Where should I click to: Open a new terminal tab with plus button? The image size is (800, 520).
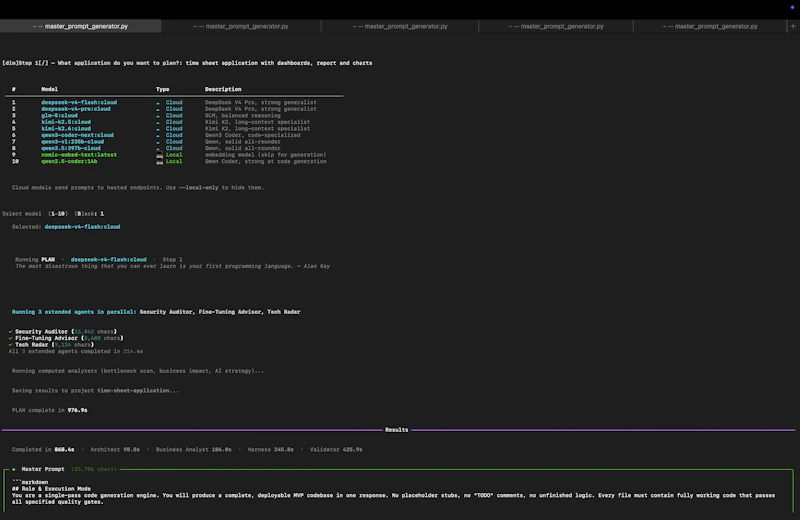pyautogui.click(x=793, y=26)
